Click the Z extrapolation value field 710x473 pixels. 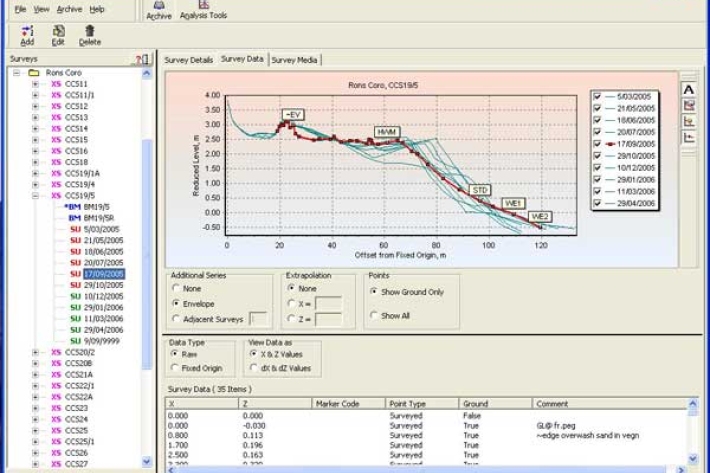click(x=328, y=319)
